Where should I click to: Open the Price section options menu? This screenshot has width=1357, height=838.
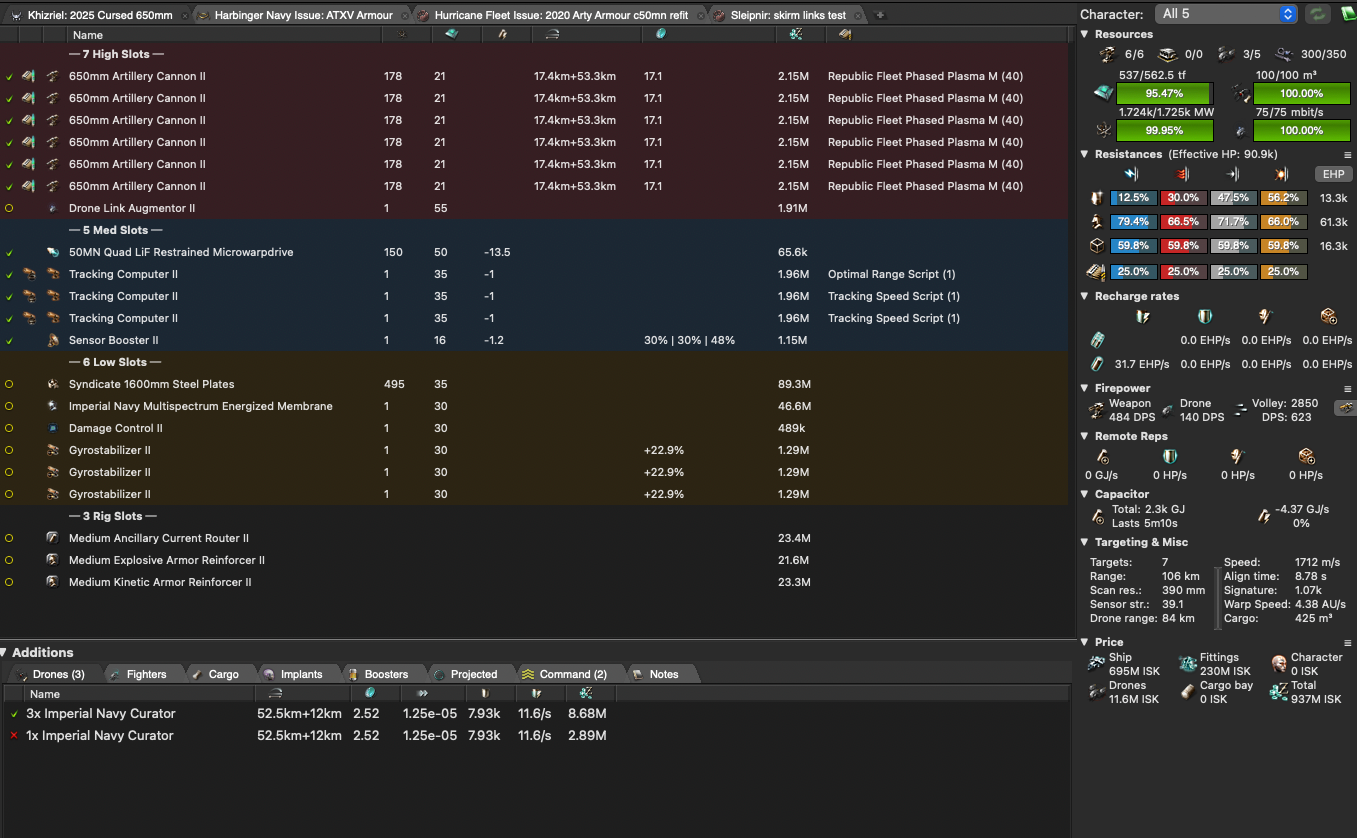point(1347,643)
